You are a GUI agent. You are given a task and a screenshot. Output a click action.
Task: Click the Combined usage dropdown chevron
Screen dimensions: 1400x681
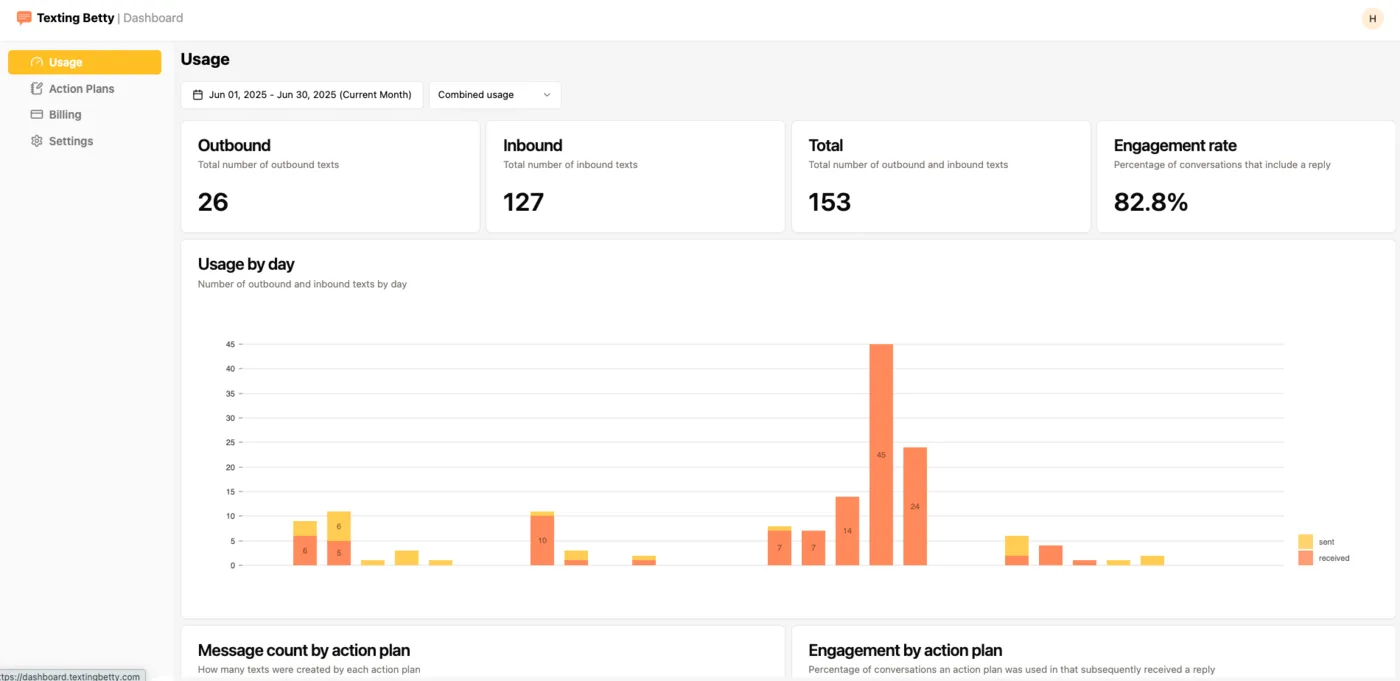click(547, 95)
